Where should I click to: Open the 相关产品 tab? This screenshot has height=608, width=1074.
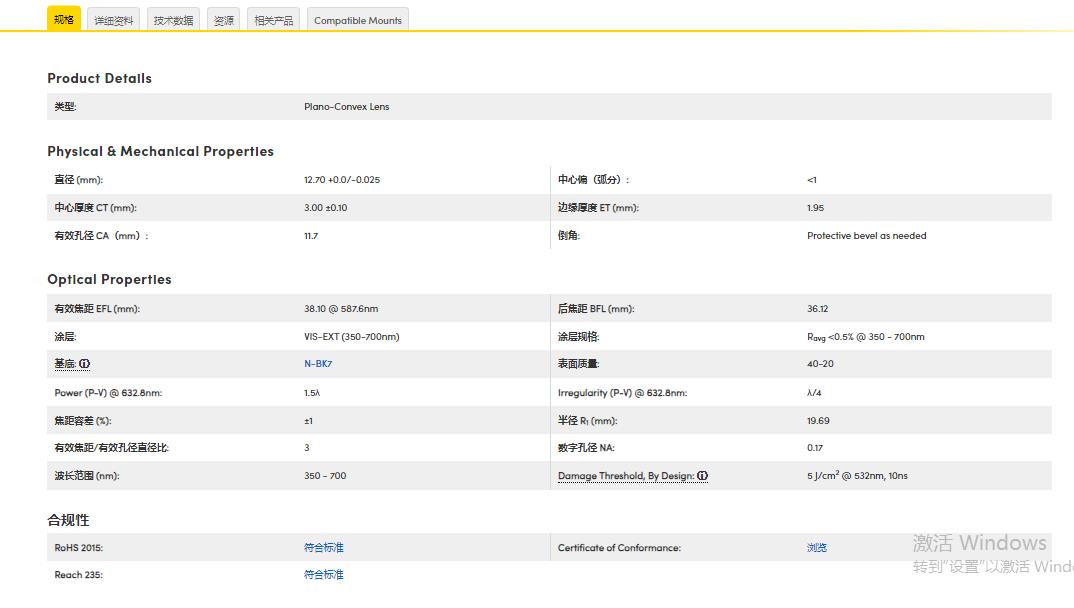274,20
